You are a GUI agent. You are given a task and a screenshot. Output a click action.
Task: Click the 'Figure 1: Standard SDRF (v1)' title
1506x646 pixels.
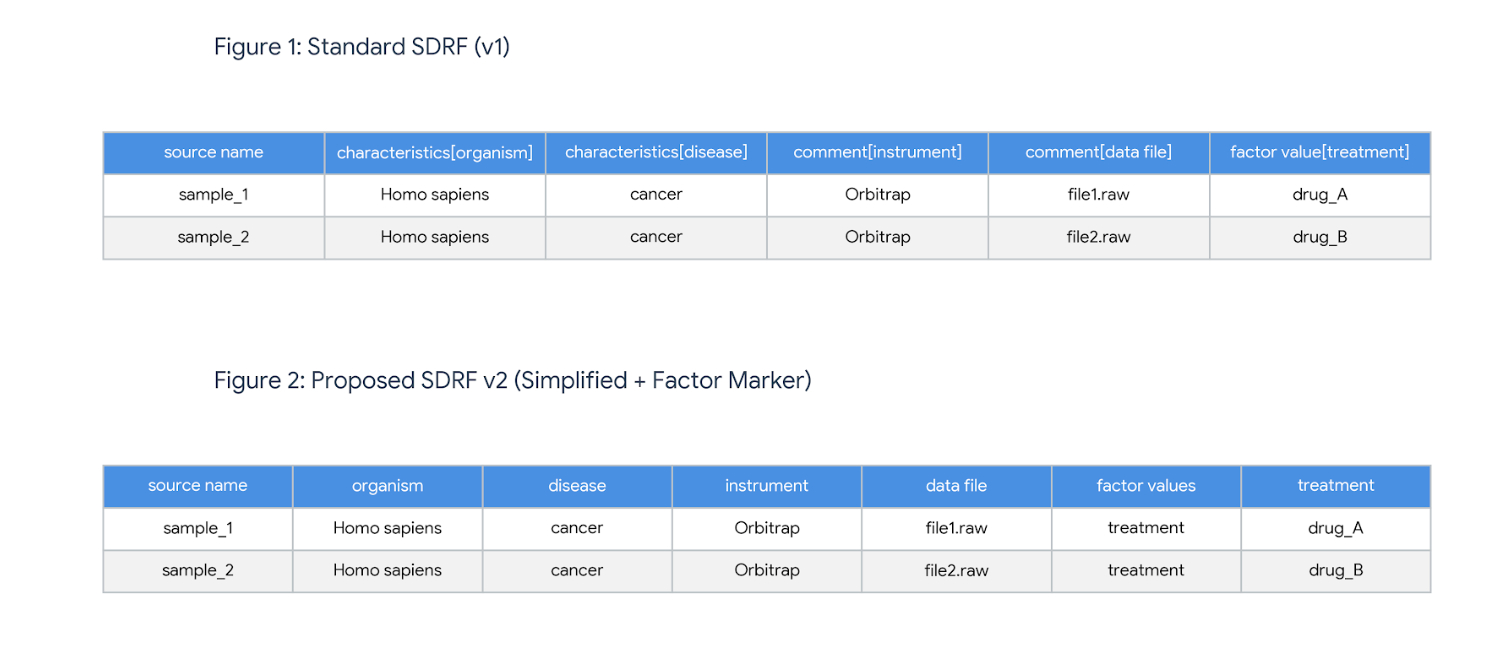pyautogui.click(x=362, y=47)
